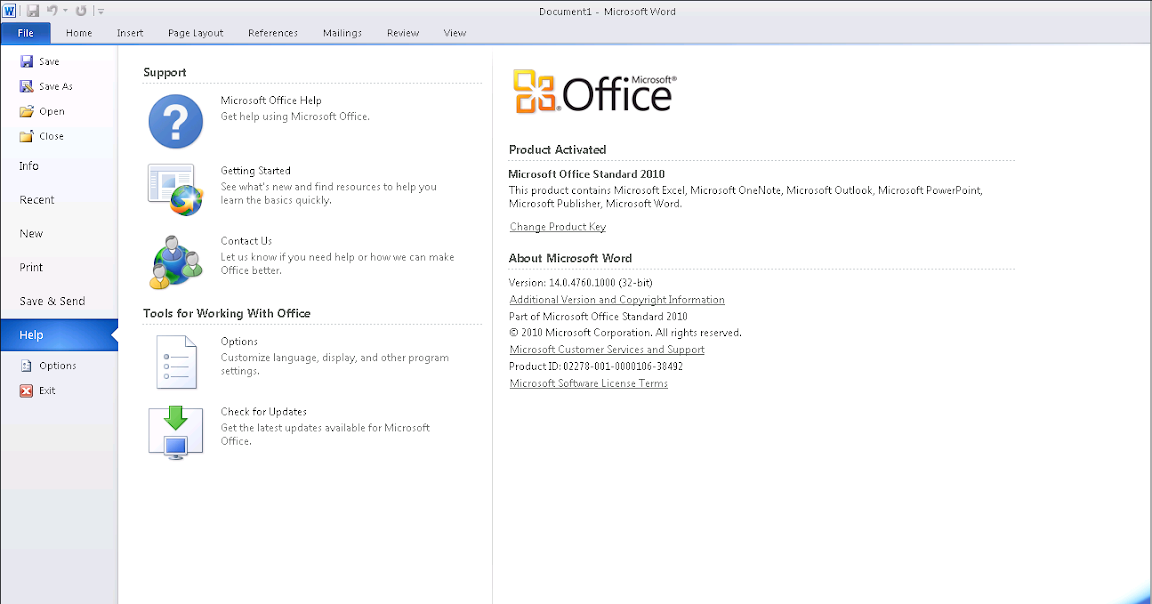1152x604 pixels.
Task: Open the Recent documents section
Action: pyautogui.click(x=37, y=200)
